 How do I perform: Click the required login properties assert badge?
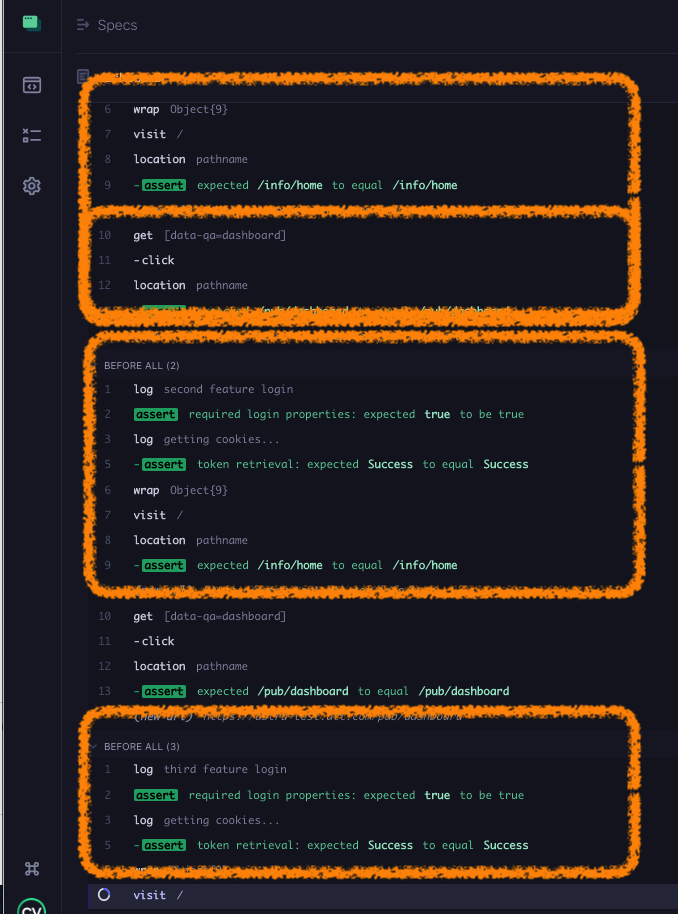click(155, 414)
